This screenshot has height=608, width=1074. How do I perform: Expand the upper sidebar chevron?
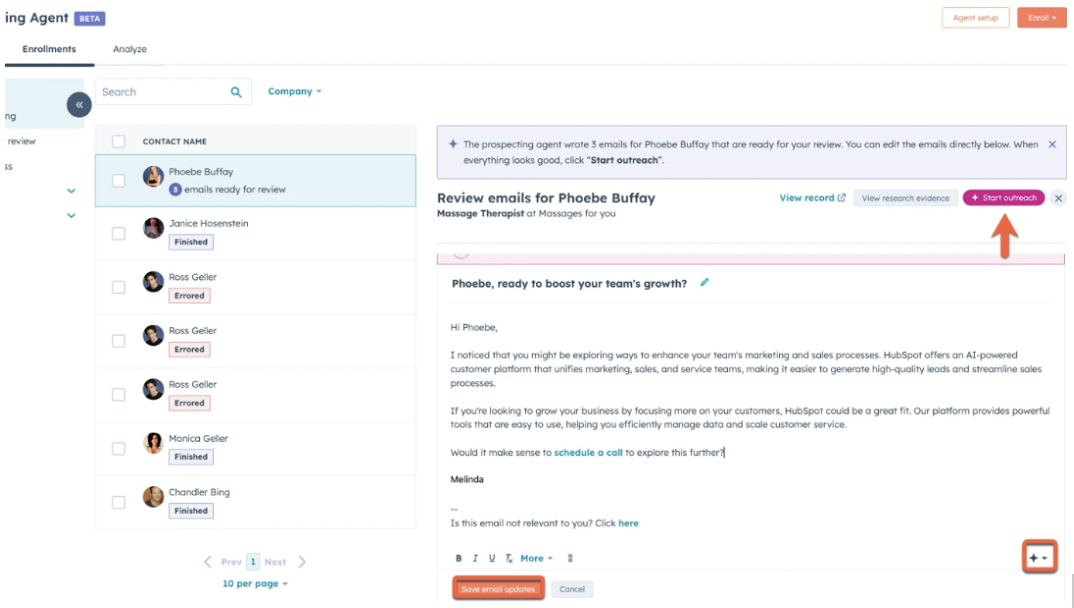tap(71, 190)
